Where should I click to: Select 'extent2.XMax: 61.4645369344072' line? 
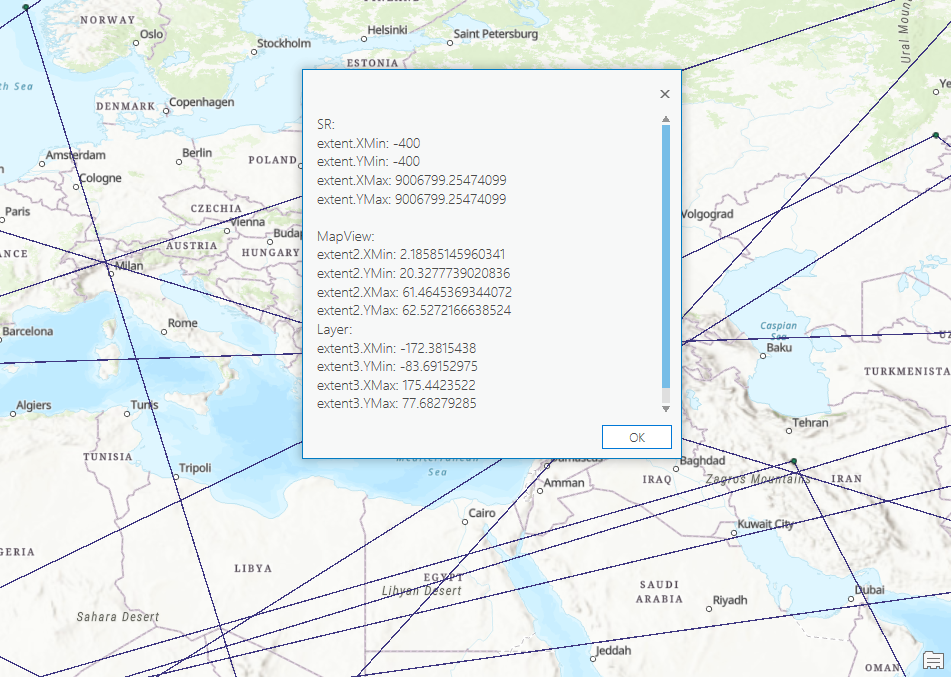(x=414, y=292)
